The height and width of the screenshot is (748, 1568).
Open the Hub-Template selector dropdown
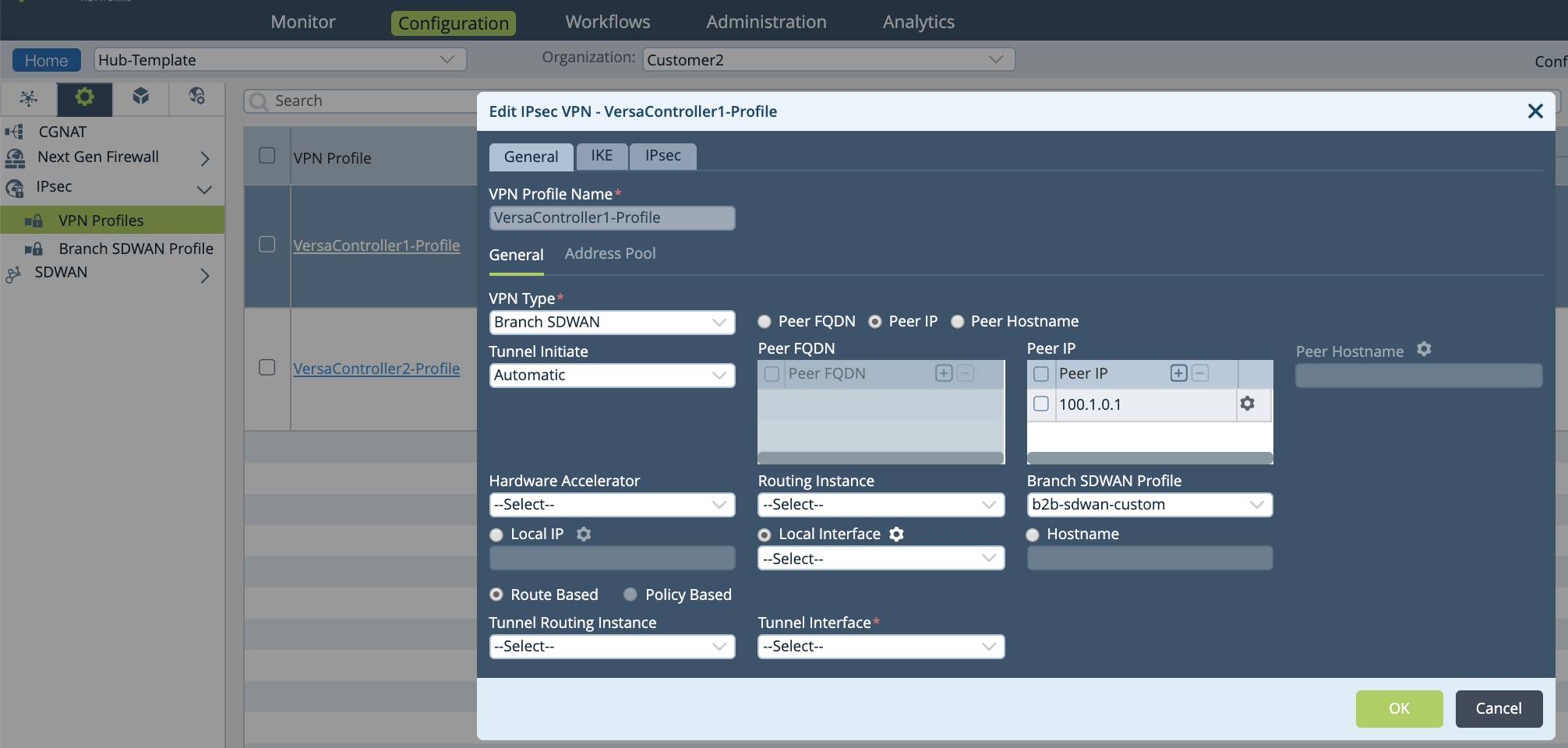(x=280, y=59)
